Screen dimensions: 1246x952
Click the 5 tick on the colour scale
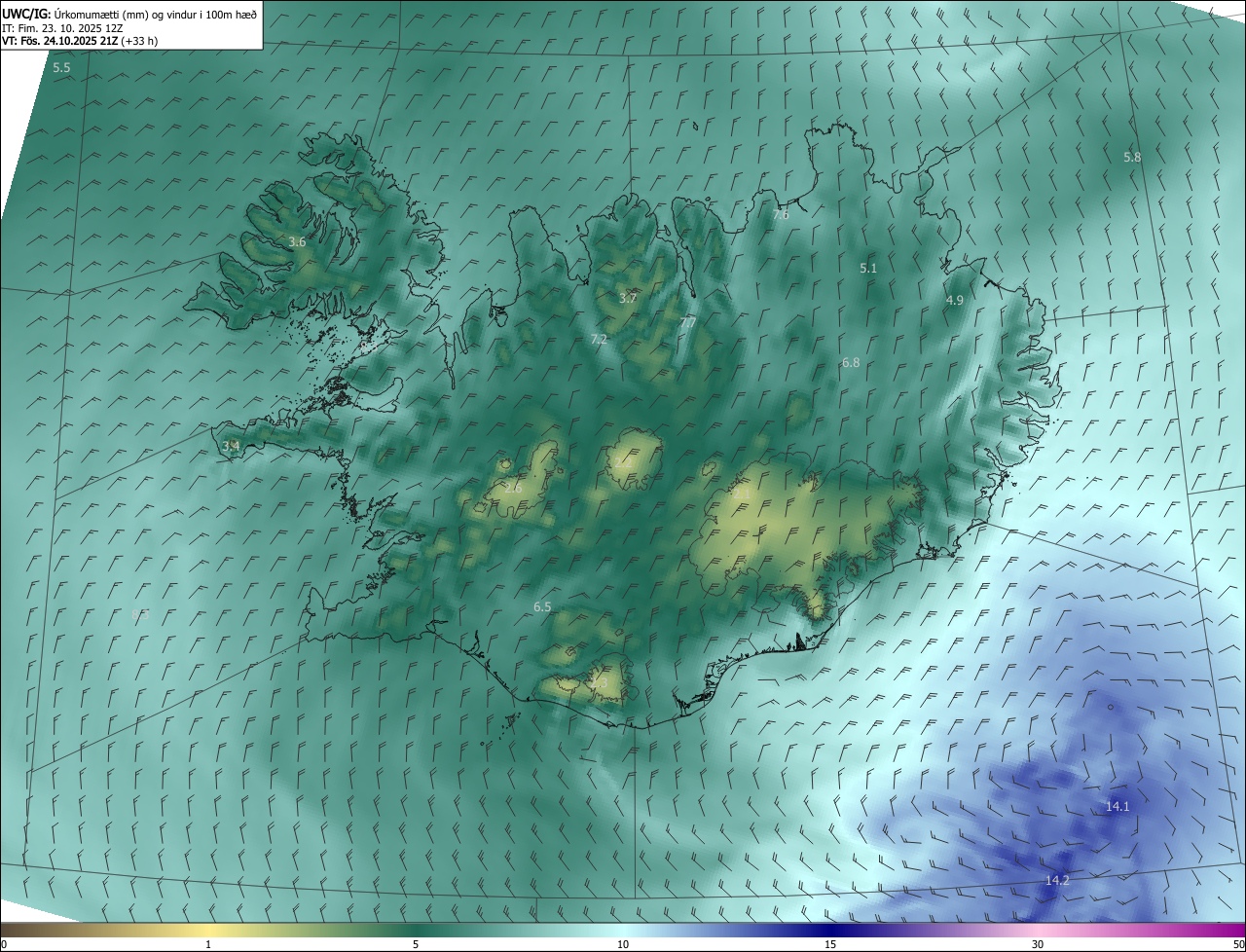[x=416, y=944]
